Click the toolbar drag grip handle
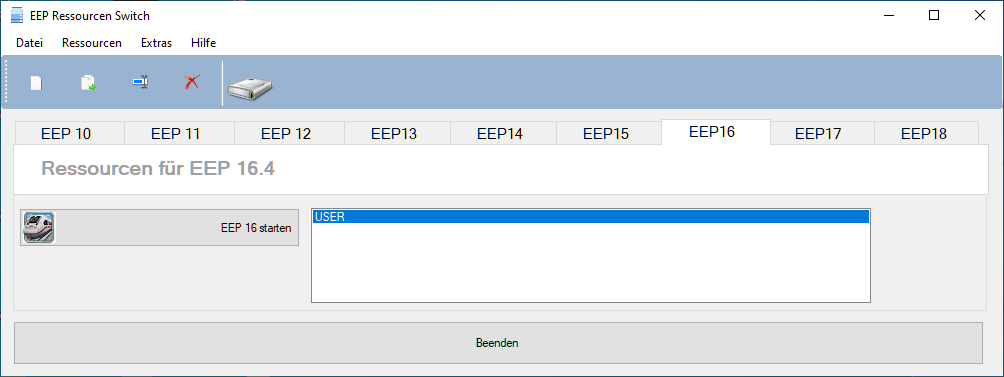The image size is (1004, 377). tap(6, 82)
